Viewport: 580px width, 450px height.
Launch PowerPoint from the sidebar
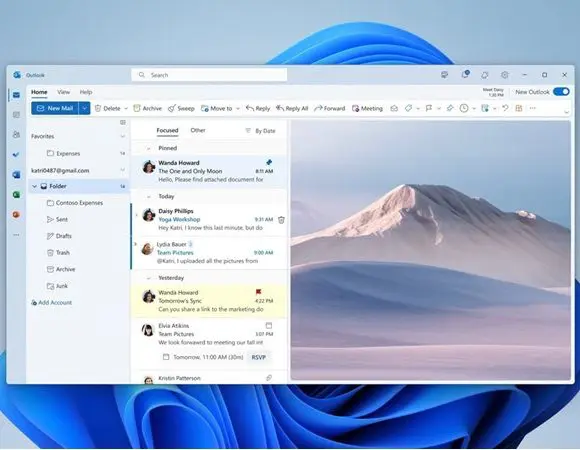coord(16,214)
